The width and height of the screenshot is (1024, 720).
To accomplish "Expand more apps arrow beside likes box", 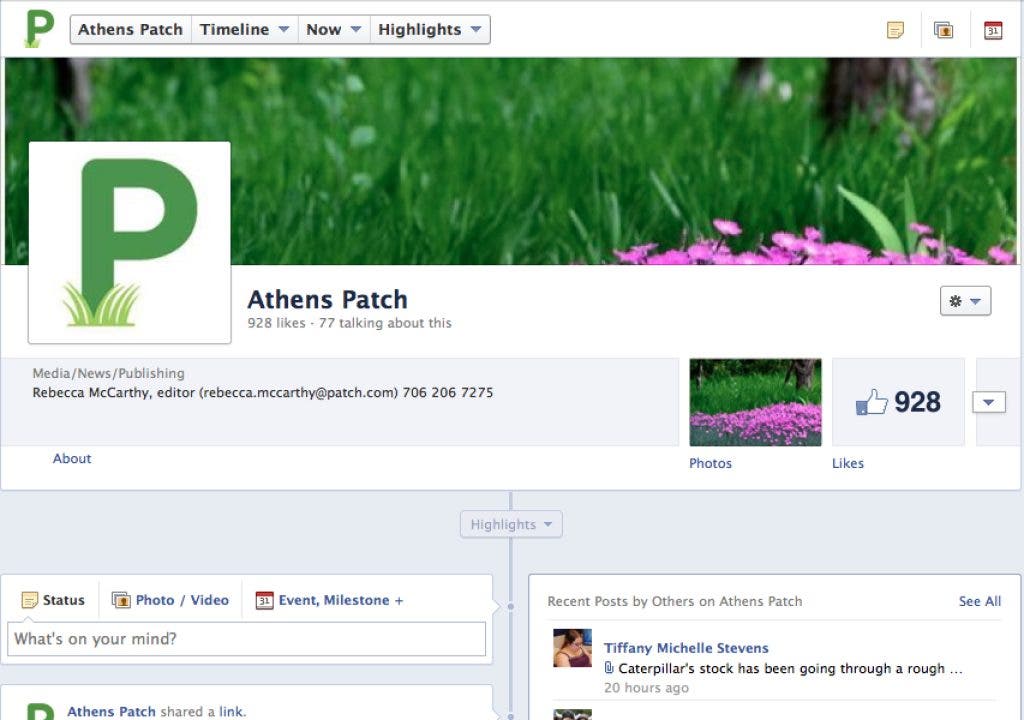I will click(x=989, y=402).
